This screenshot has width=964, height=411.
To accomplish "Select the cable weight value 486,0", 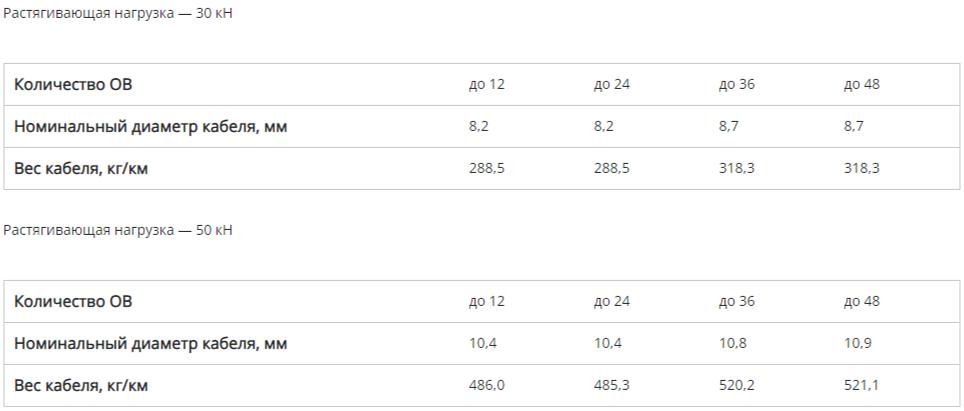I will pos(487,386).
